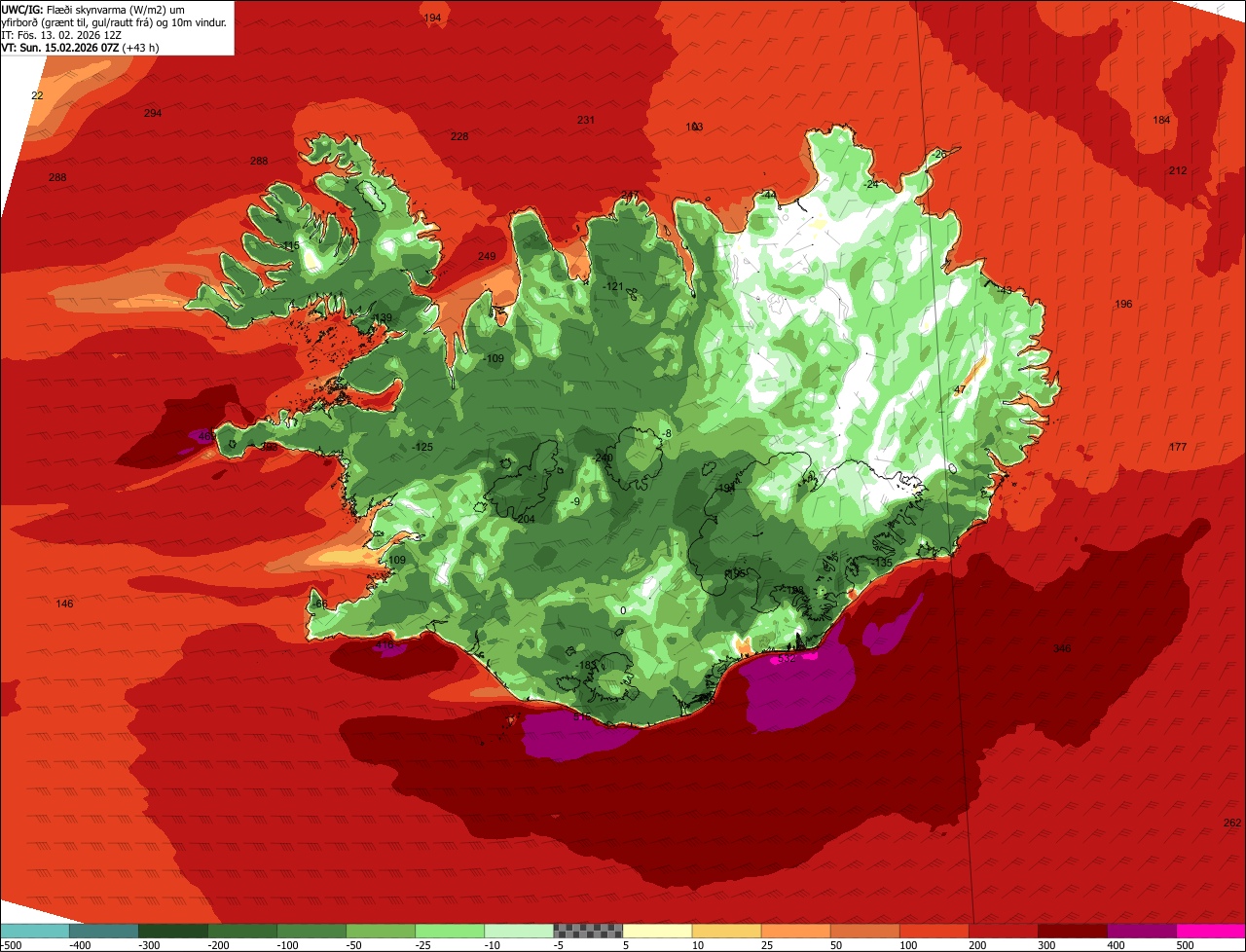Select the pale yellow 5 to 10 swatch
Viewport: 1246px width, 952px height.
(657, 931)
